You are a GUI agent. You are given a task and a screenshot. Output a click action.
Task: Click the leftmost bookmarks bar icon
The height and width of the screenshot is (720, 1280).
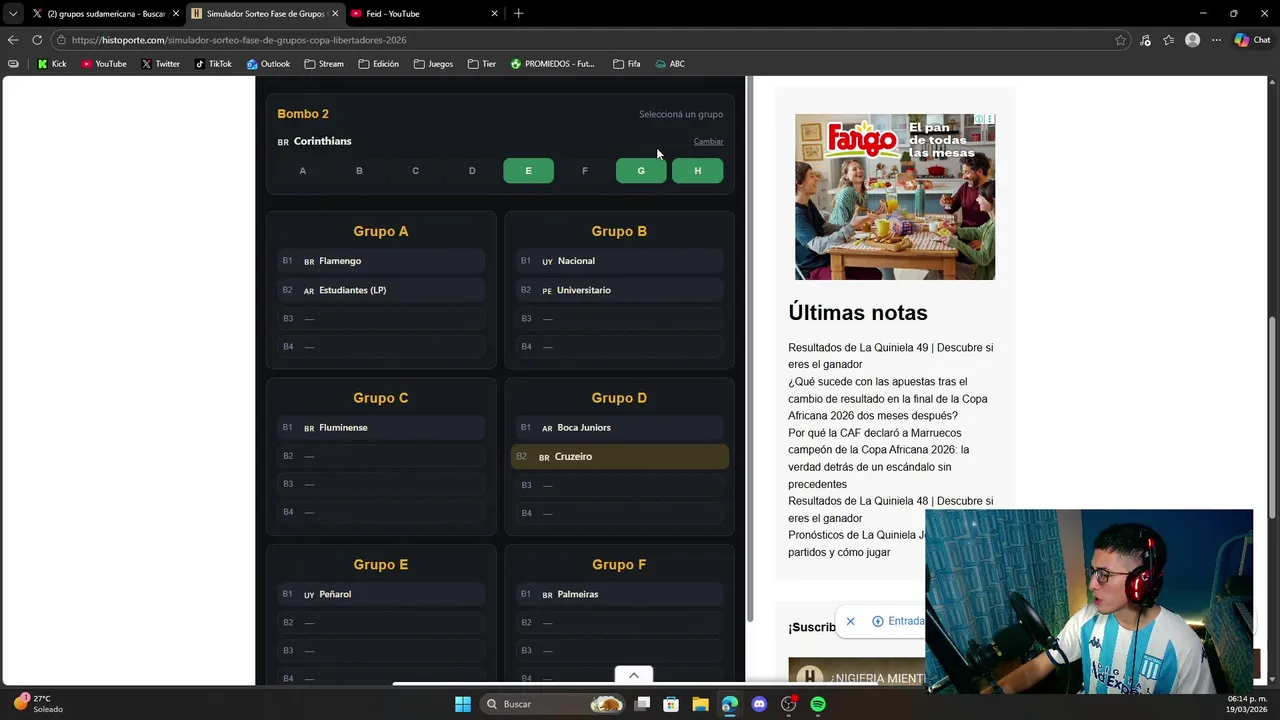pyautogui.click(x=13, y=64)
